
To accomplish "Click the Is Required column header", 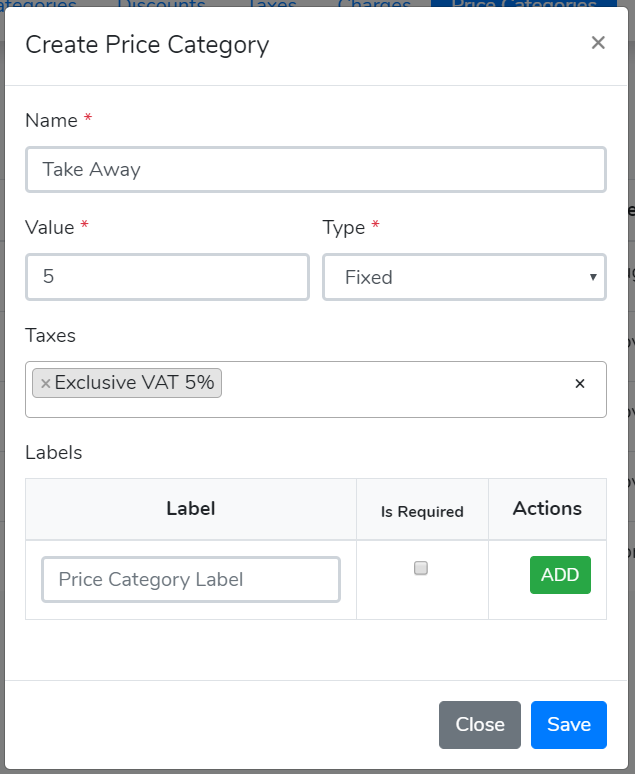I will coord(422,511).
